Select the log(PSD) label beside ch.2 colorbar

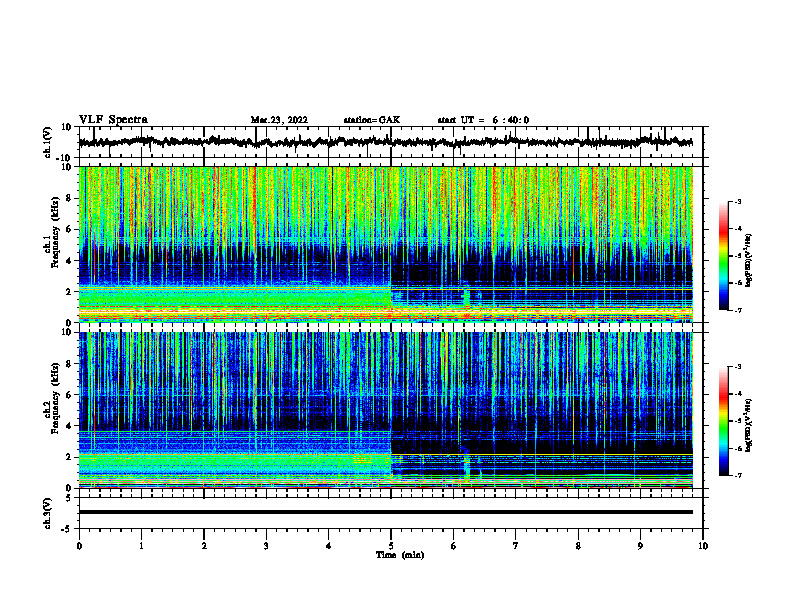749,425
